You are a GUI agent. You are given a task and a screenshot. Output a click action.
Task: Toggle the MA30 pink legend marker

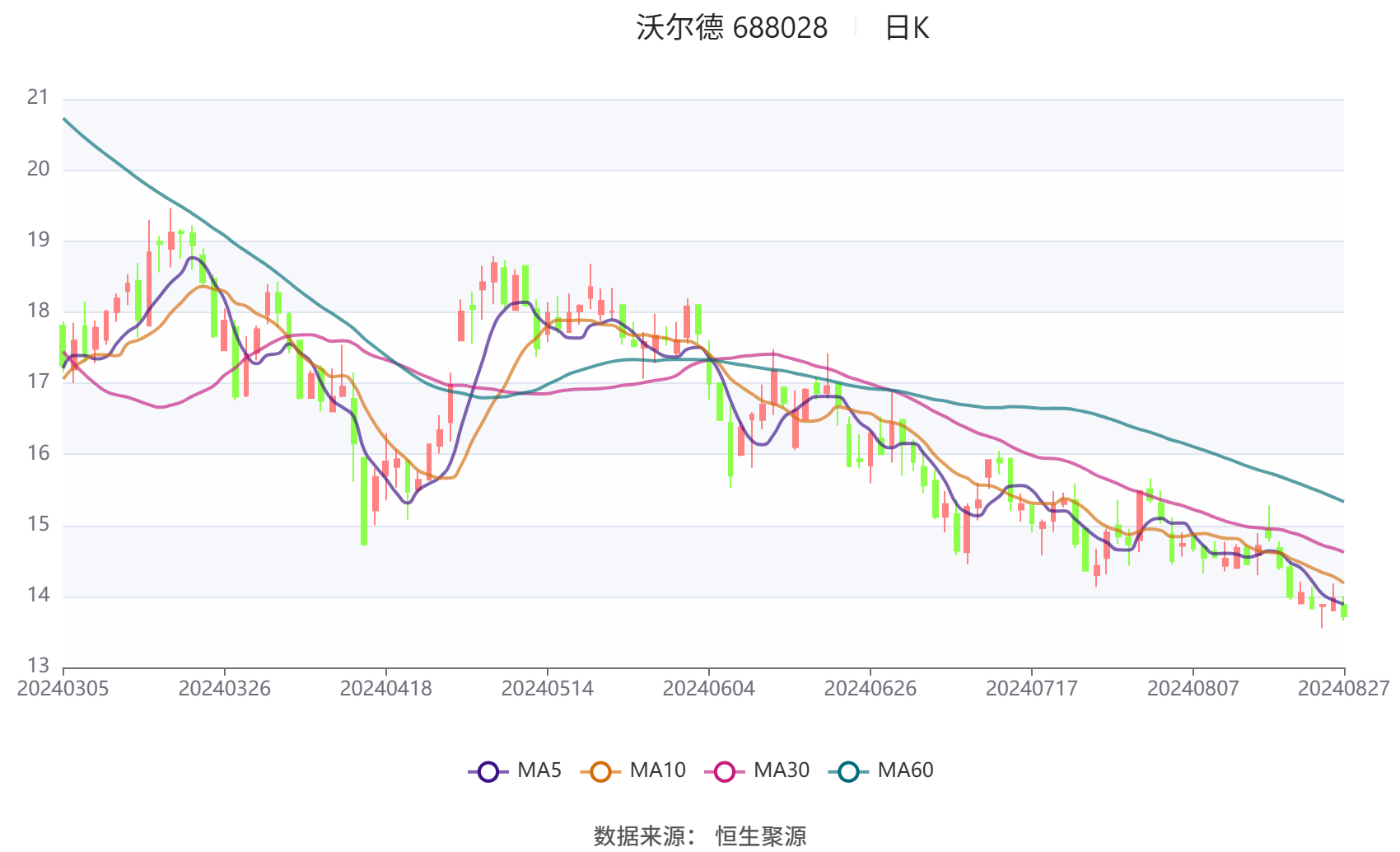click(725, 771)
